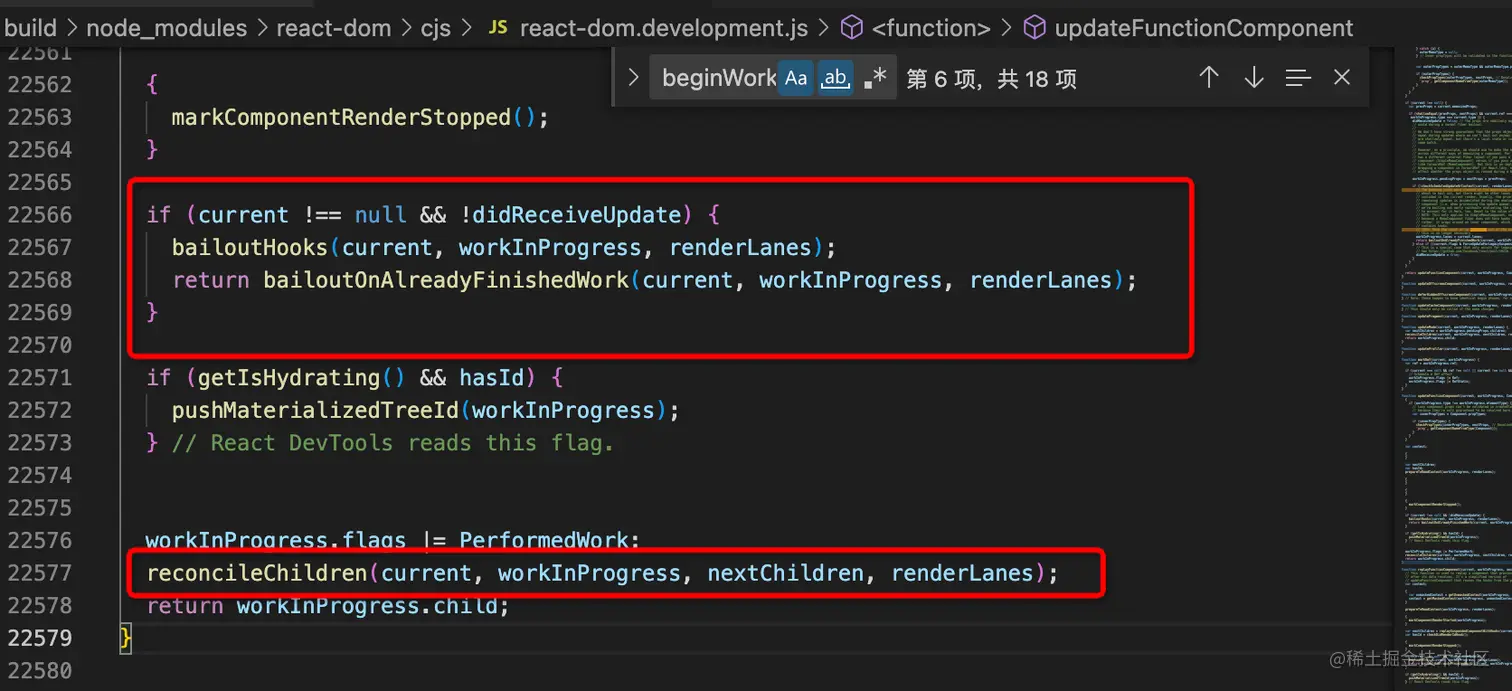Close the find widget

1342,77
